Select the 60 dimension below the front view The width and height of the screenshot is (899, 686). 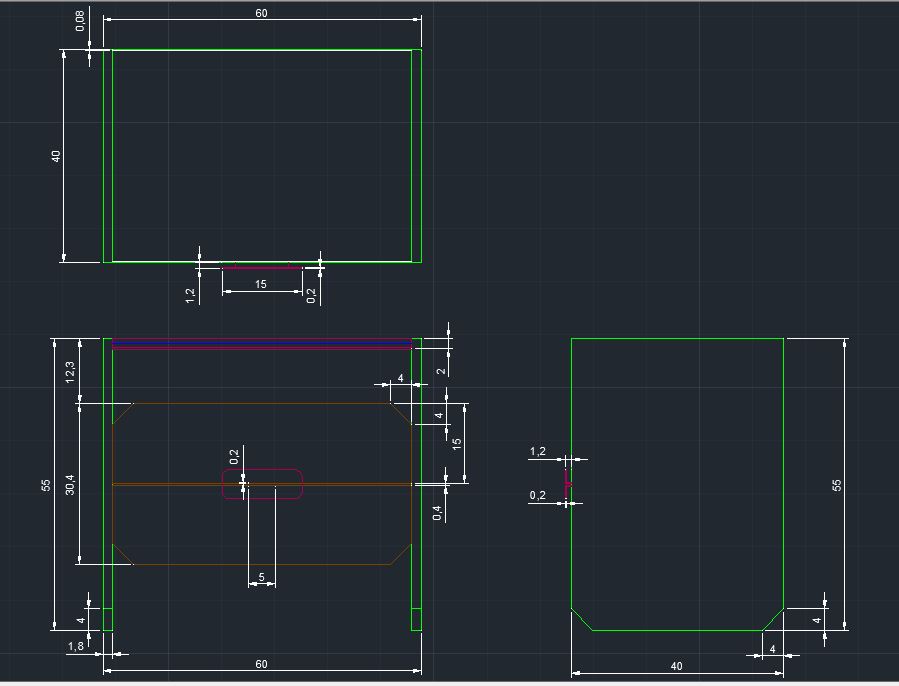[x=261, y=664]
